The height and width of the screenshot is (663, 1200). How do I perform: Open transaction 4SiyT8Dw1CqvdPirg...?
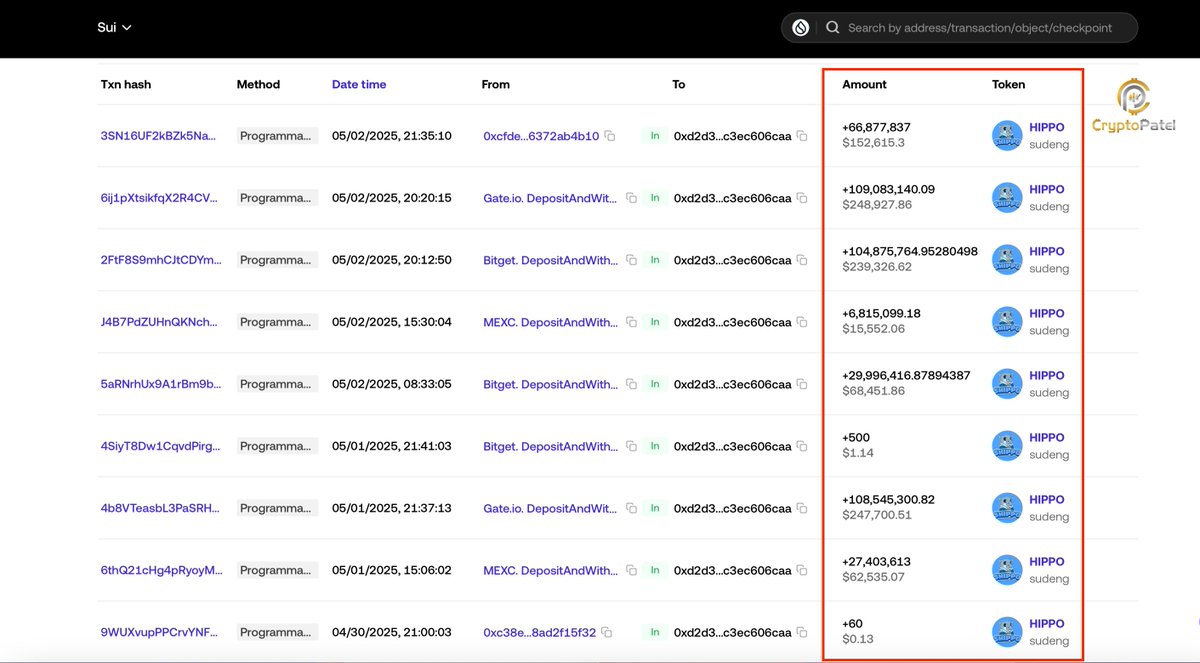point(161,446)
